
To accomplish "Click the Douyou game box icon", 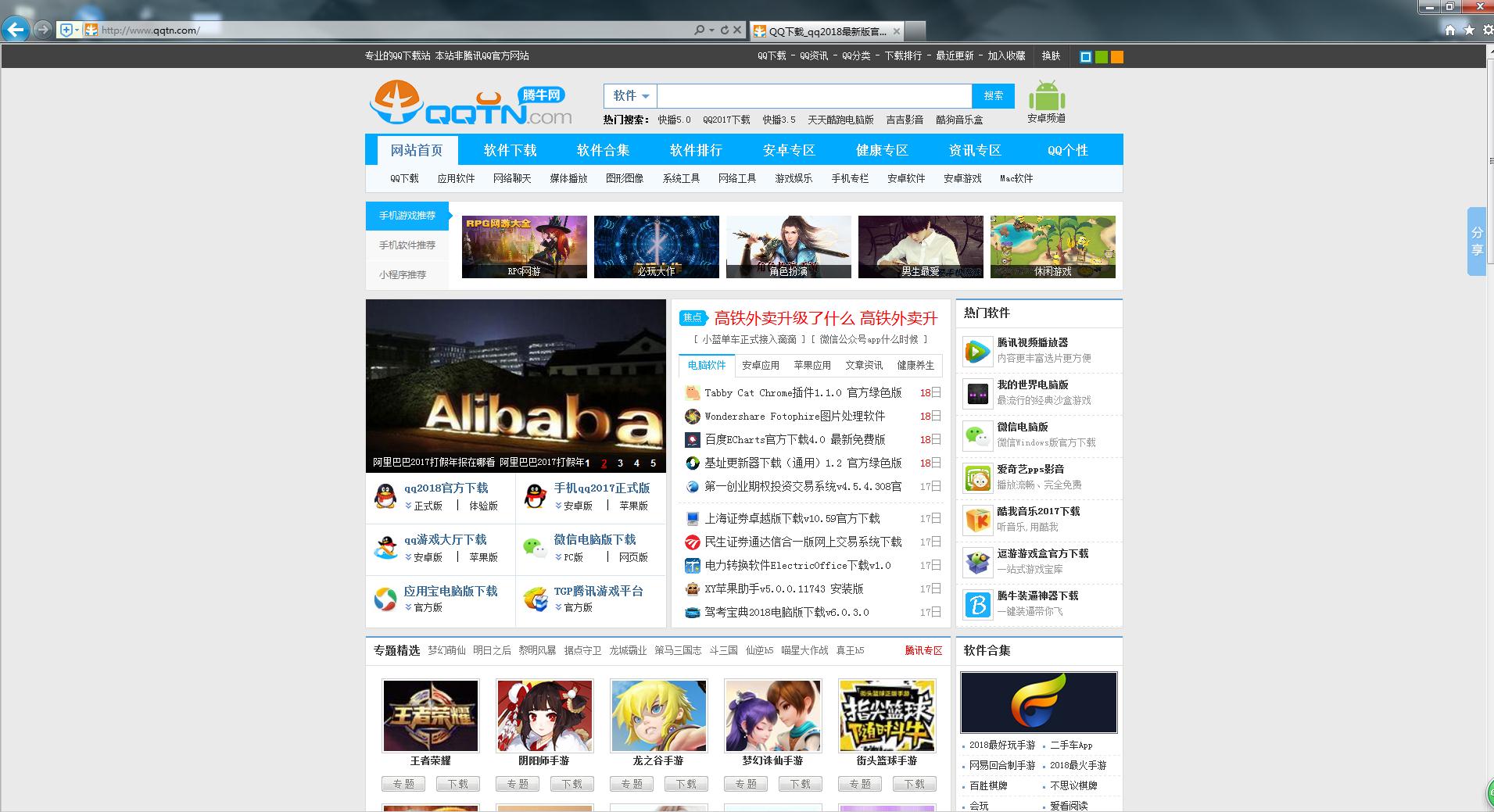I will click(976, 562).
